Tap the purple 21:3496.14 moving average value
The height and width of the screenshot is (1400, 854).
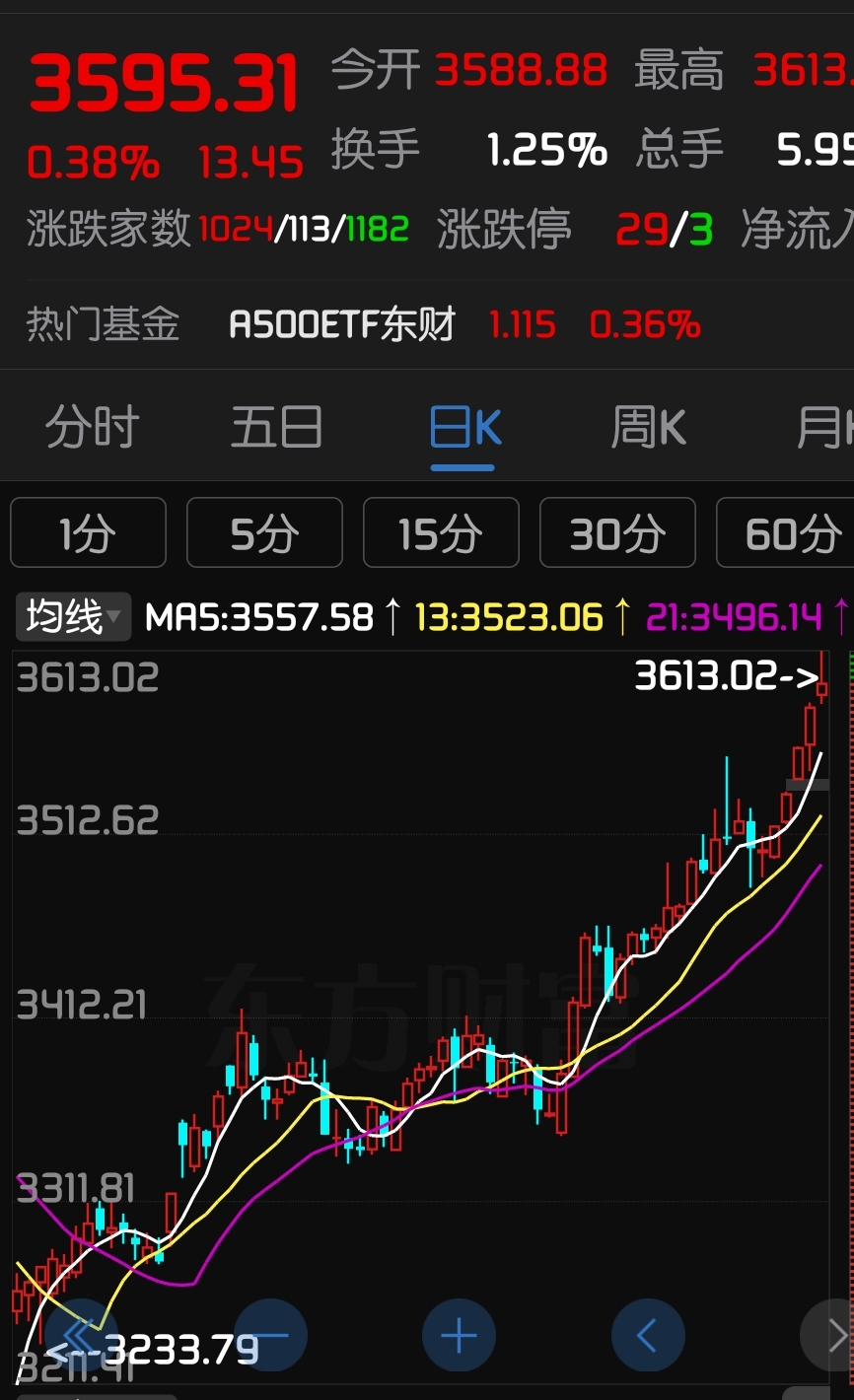point(734,617)
